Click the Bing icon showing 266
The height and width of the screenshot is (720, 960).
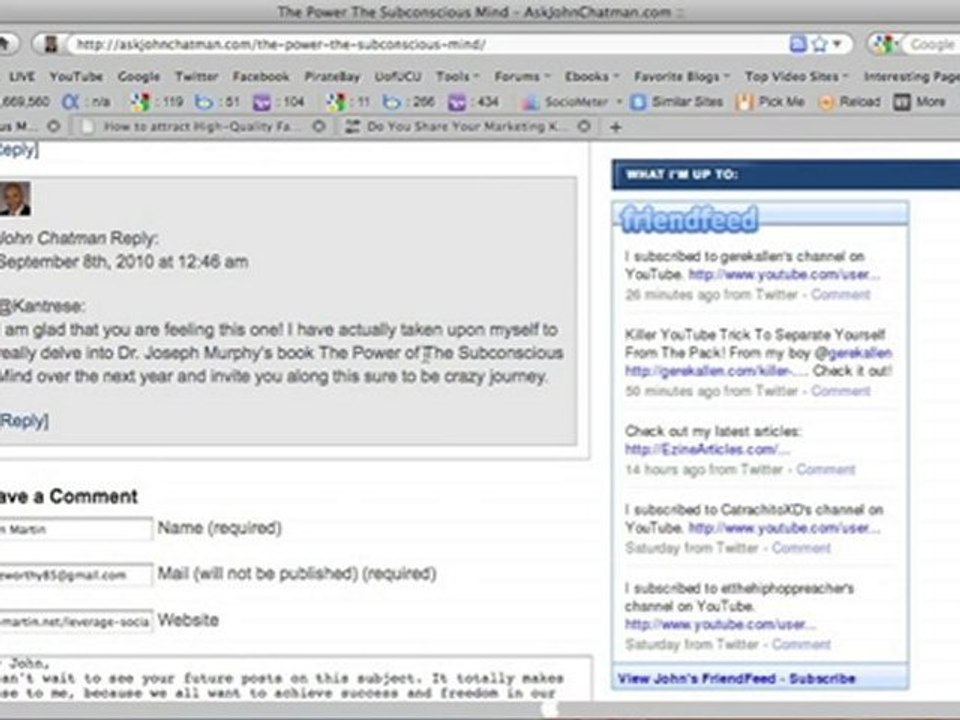point(391,102)
